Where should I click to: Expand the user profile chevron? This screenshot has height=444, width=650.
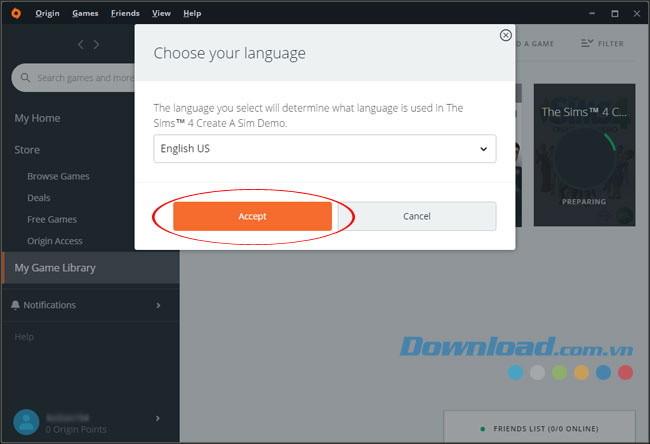(158, 418)
